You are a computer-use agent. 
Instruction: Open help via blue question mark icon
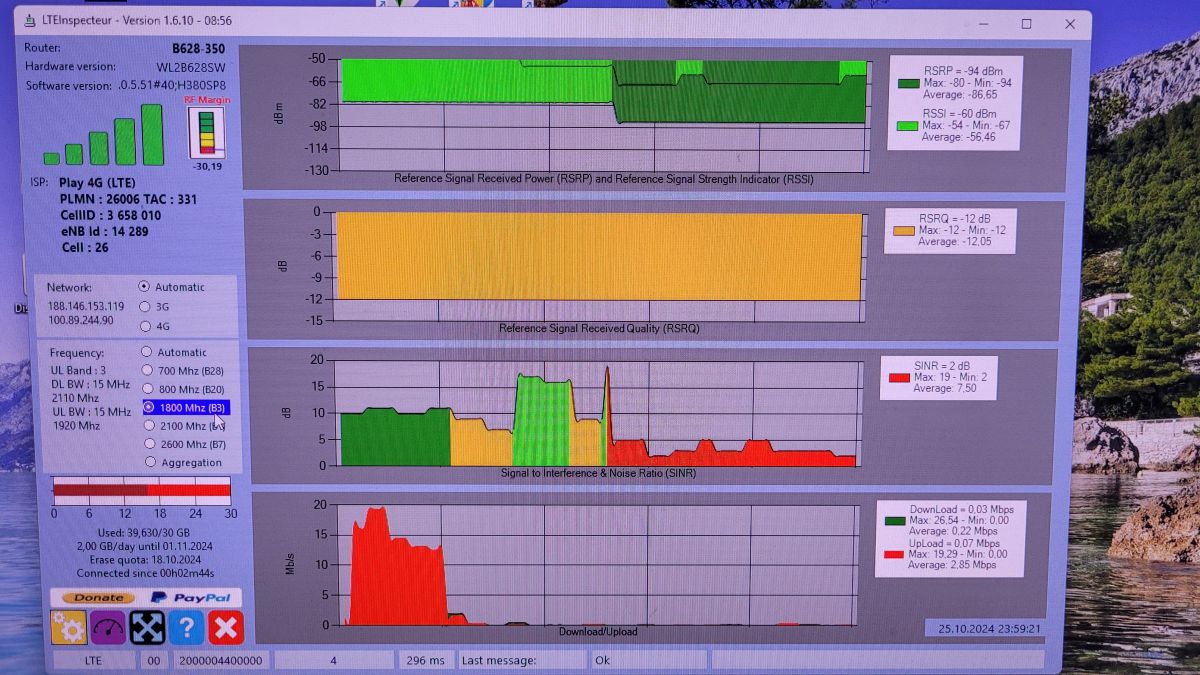click(186, 627)
